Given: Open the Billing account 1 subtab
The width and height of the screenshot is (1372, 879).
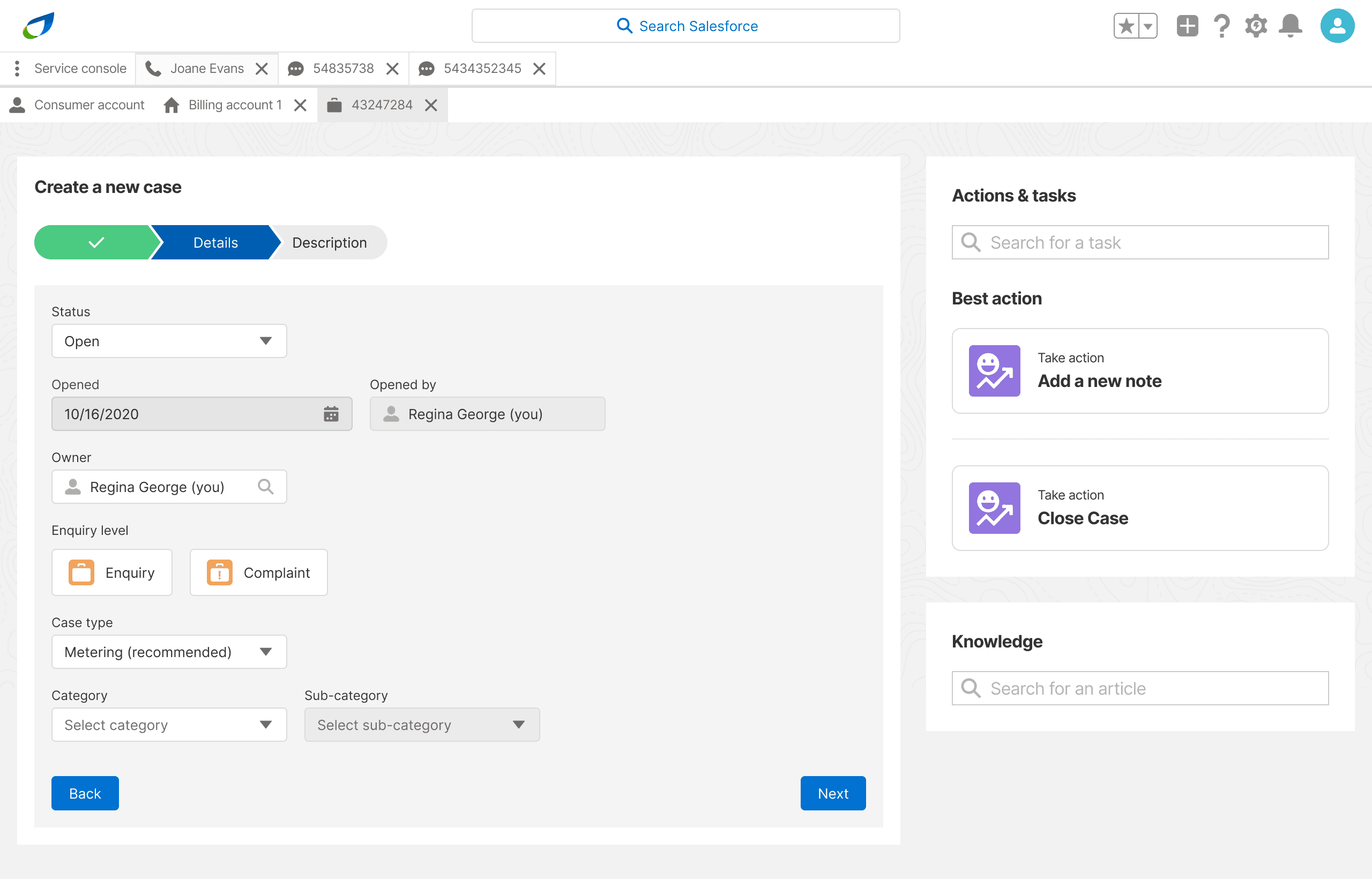Looking at the screenshot, I should [234, 105].
